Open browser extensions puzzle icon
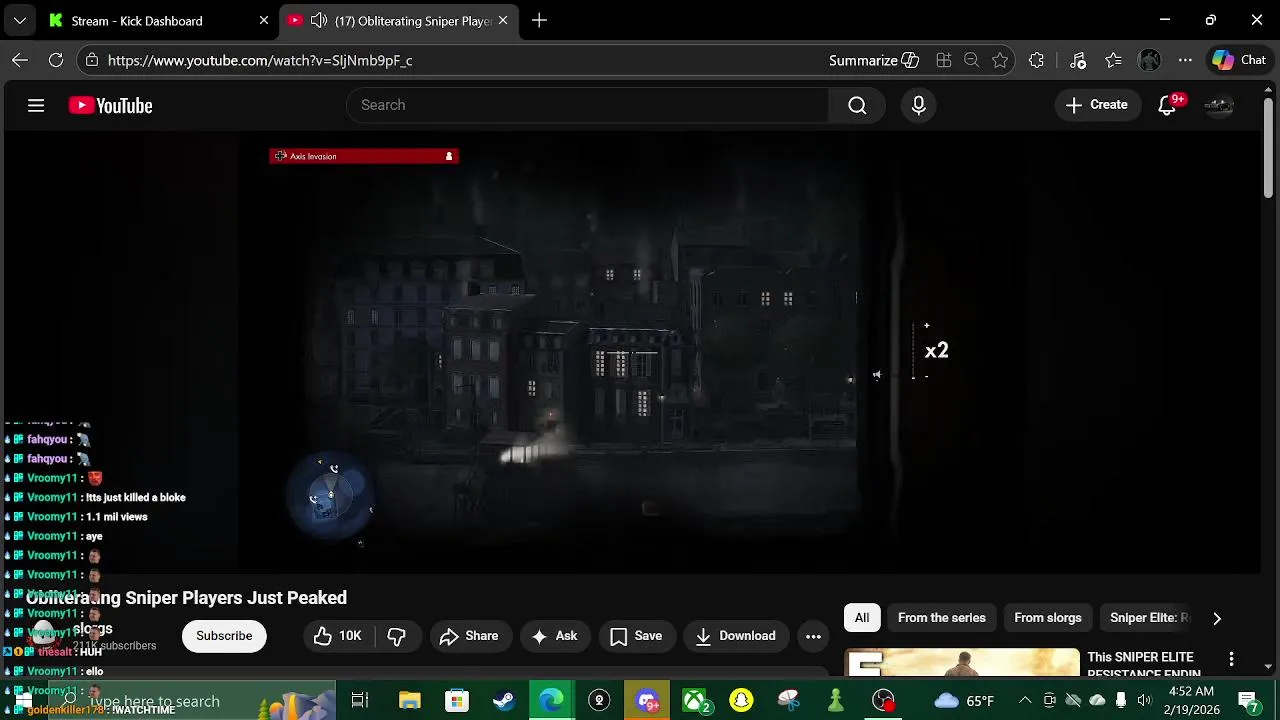The width and height of the screenshot is (1280, 720). pos(1036,60)
